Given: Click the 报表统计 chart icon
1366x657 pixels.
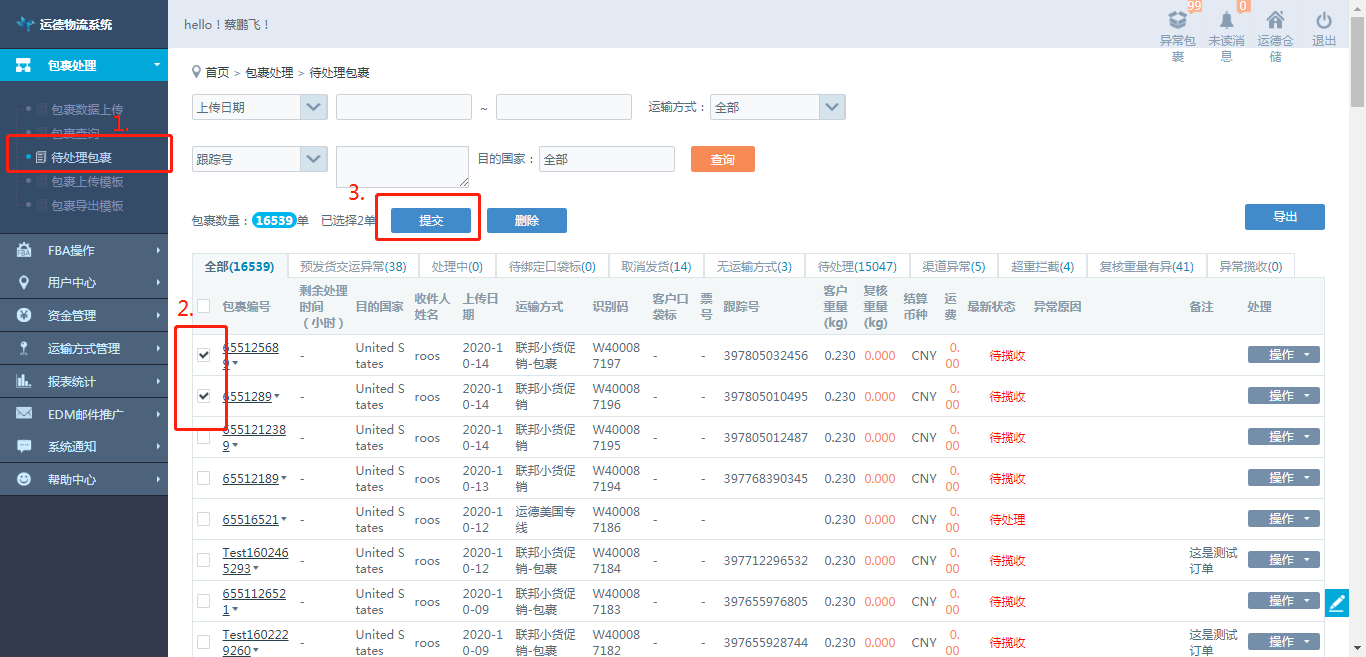Looking at the screenshot, I should pos(24,381).
